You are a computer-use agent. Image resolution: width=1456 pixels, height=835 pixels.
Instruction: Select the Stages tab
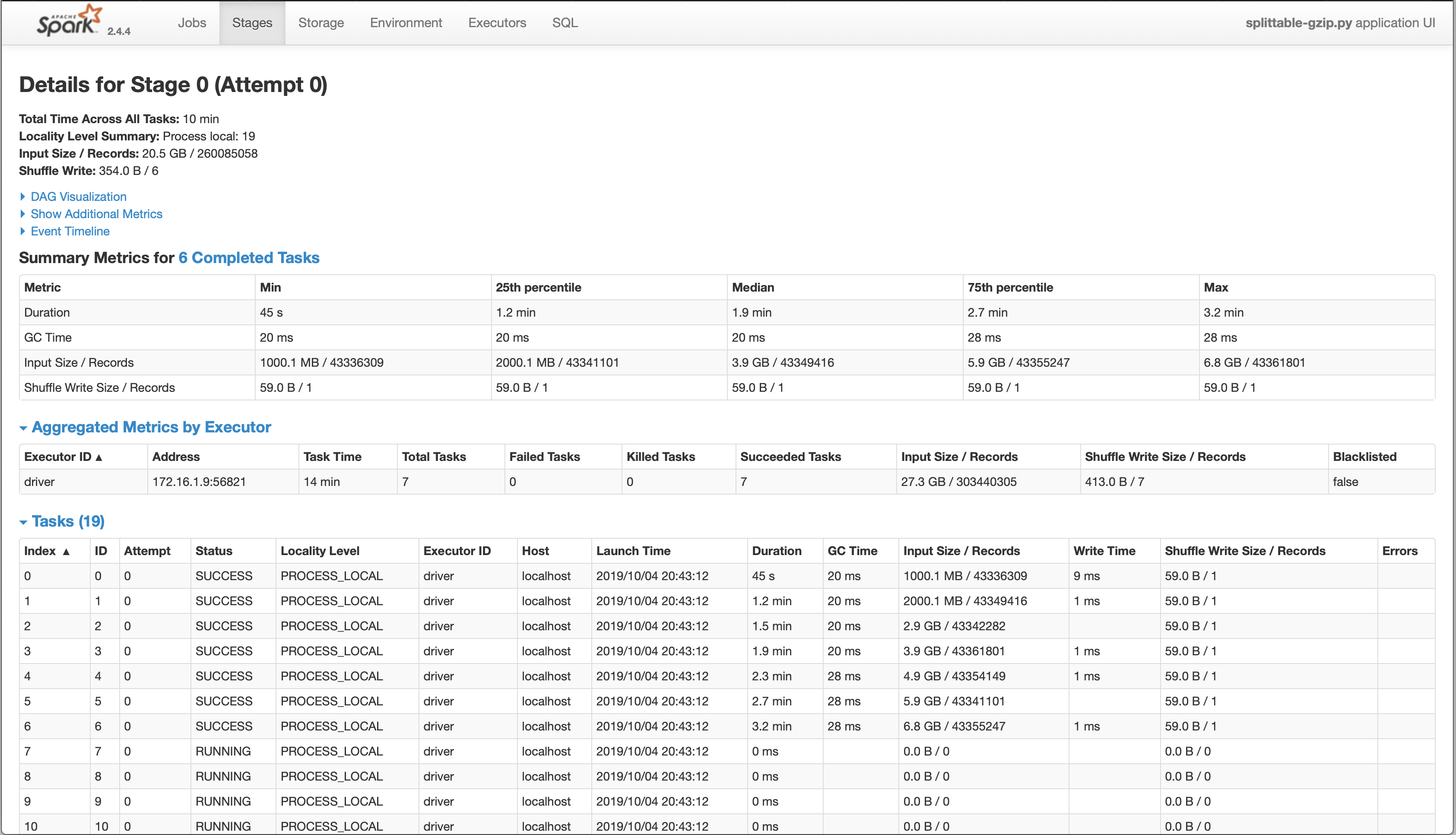click(252, 22)
